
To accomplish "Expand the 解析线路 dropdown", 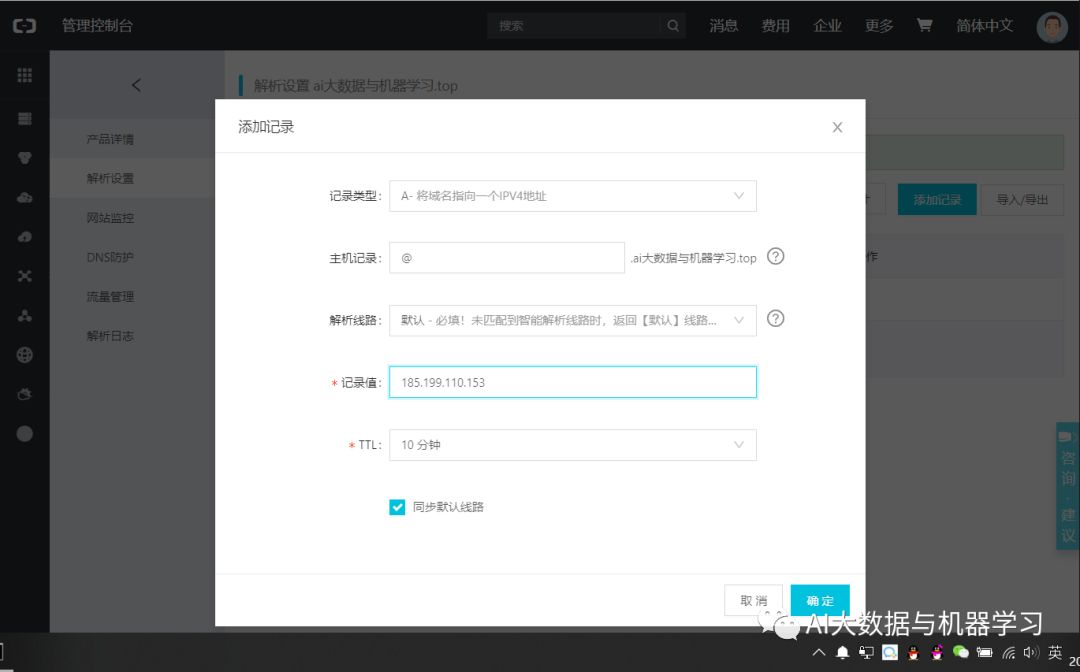I will click(572, 321).
